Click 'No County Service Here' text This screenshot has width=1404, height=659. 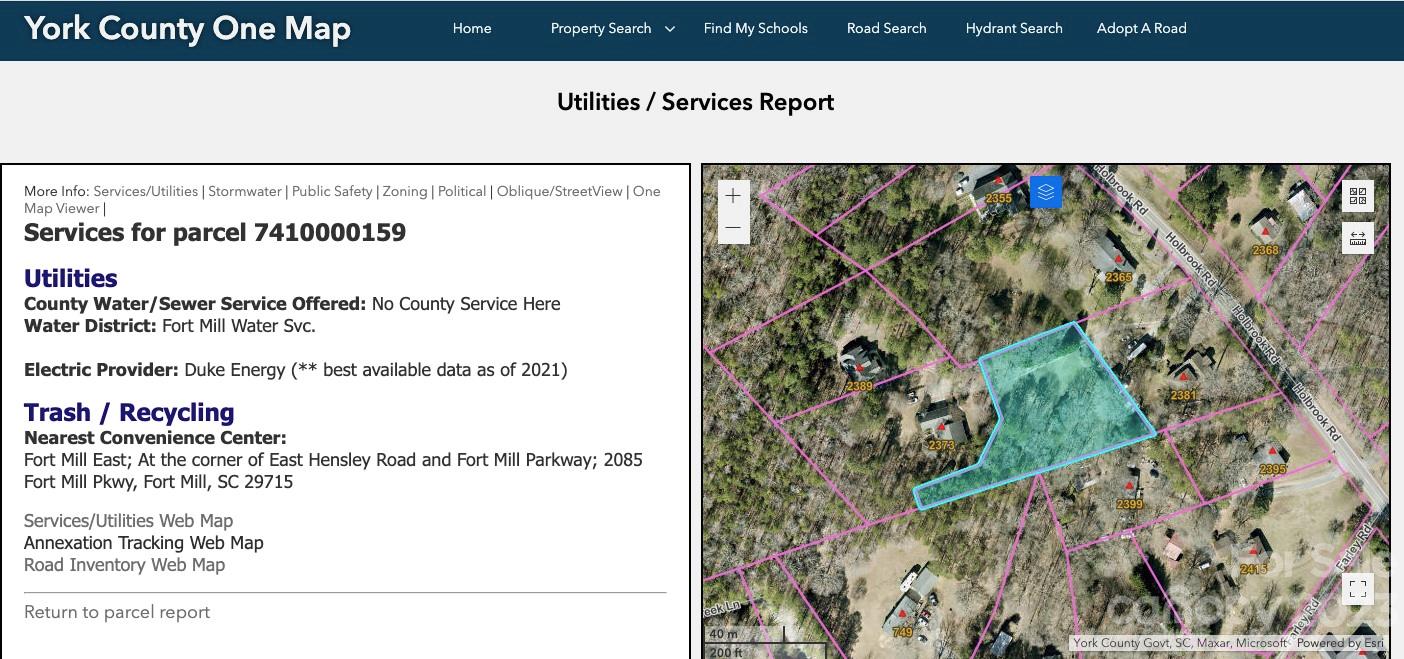coord(466,304)
